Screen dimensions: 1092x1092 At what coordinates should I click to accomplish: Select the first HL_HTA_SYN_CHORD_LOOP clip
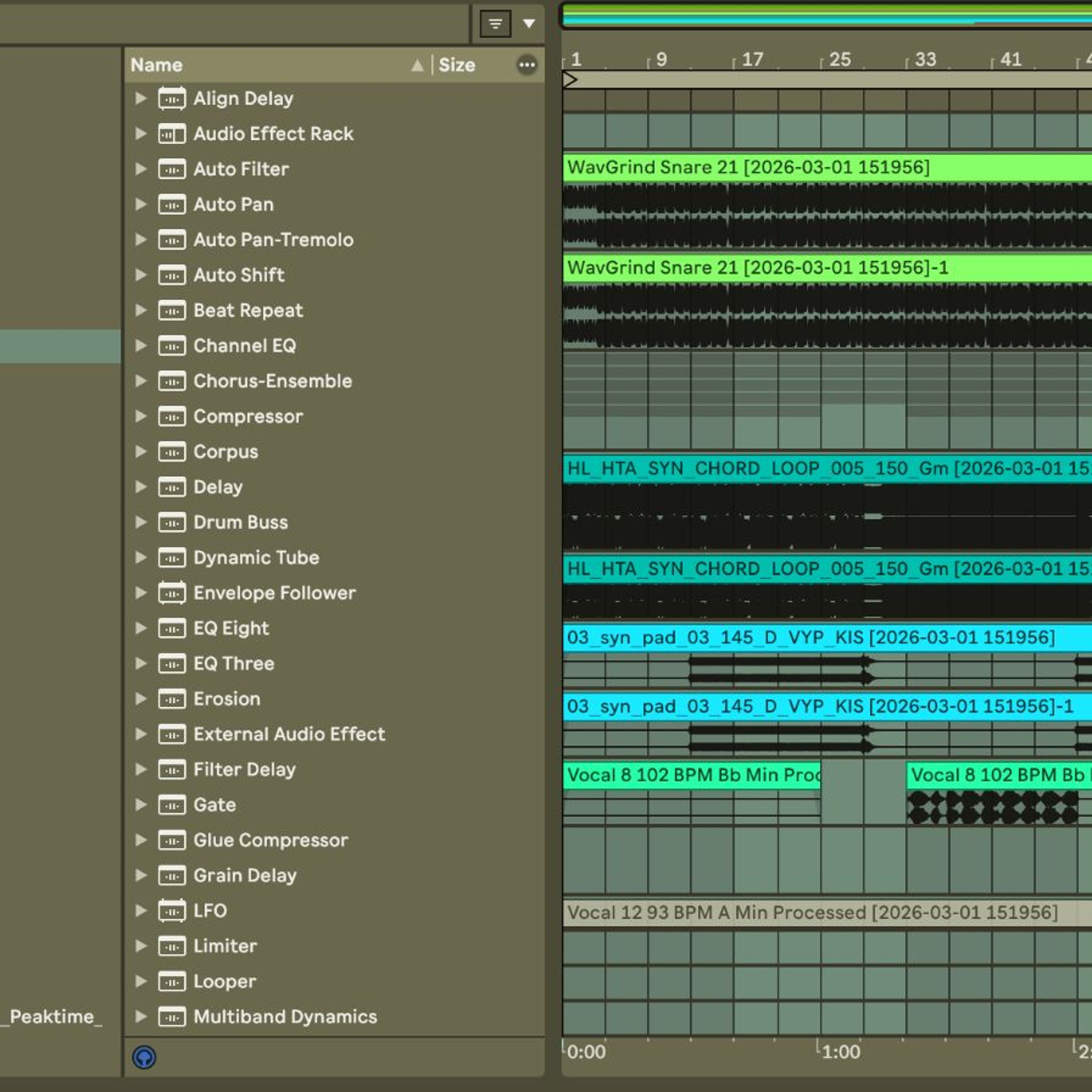pyautogui.click(x=827, y=468)
